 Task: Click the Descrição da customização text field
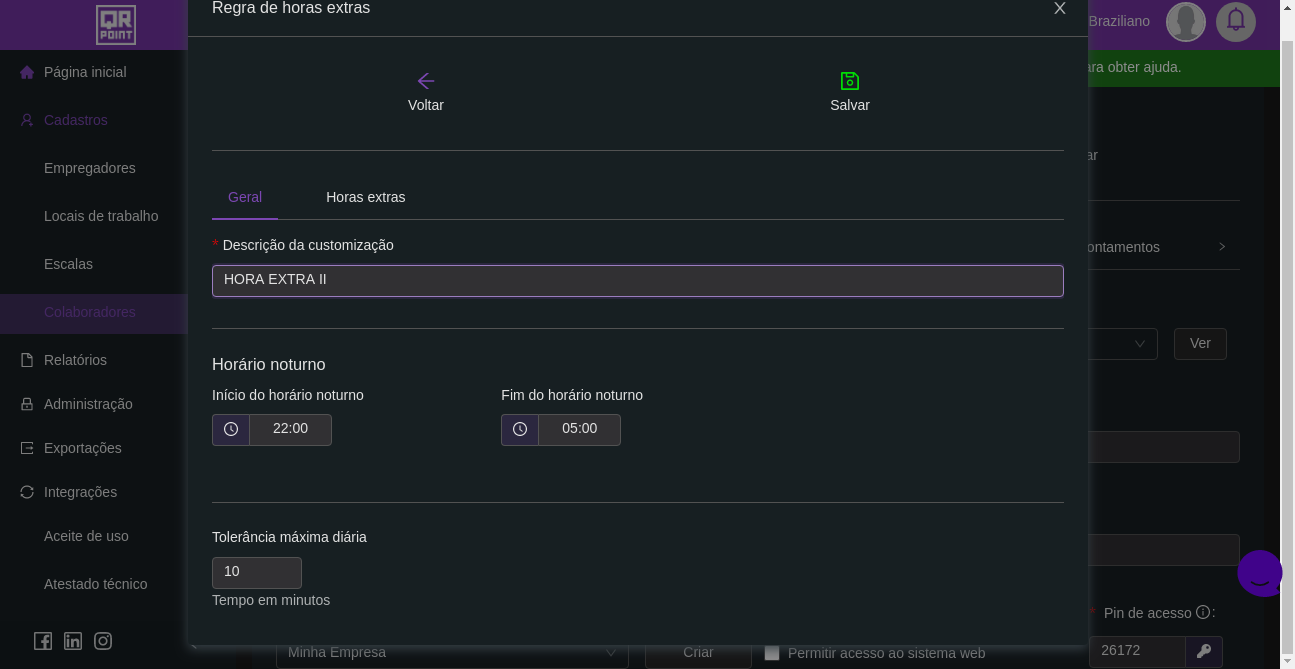coord(637,281)
